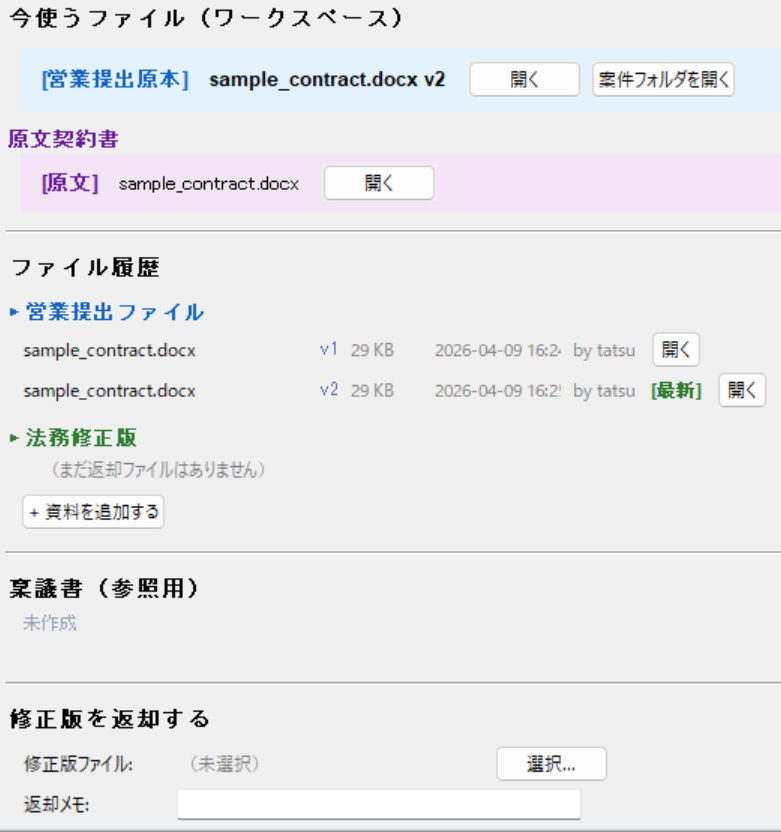This screenshot has height=832, width=781.
Task: Select the v2 row filename sample_contract.docx
Action: coord(109,391)
